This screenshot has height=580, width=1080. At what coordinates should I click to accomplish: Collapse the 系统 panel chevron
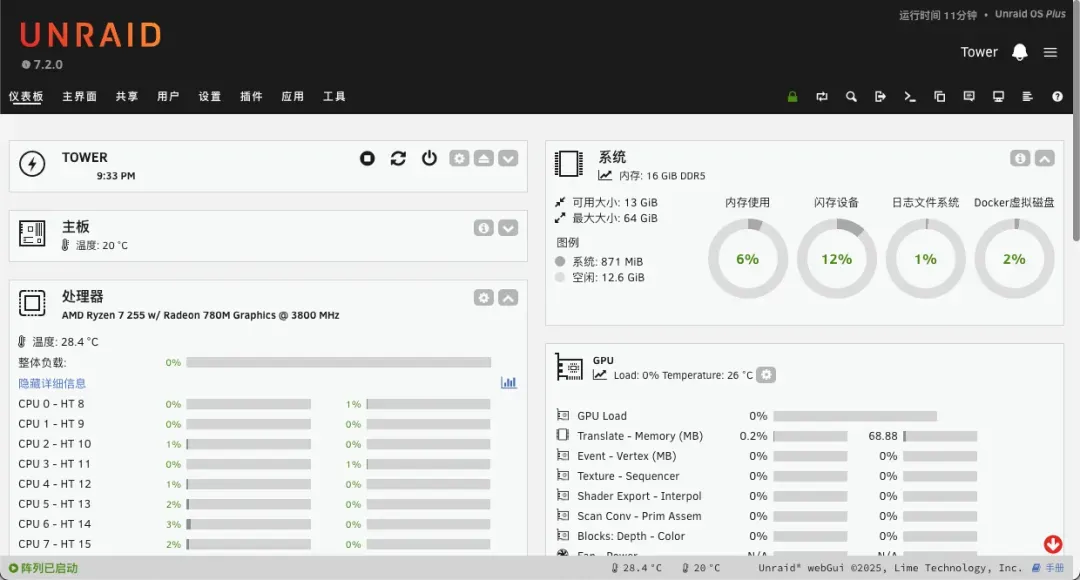(x=1044, y=158)
